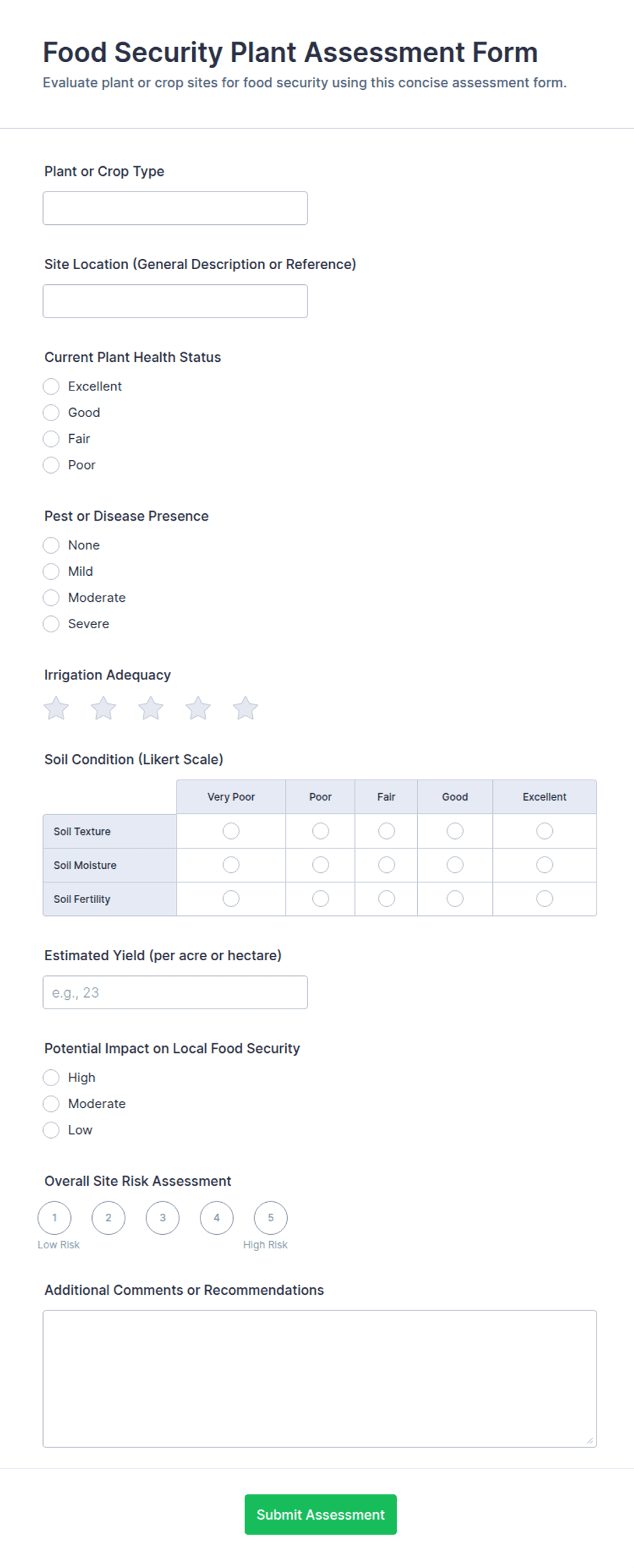Give irrigation five stars

tap(245, 708)
